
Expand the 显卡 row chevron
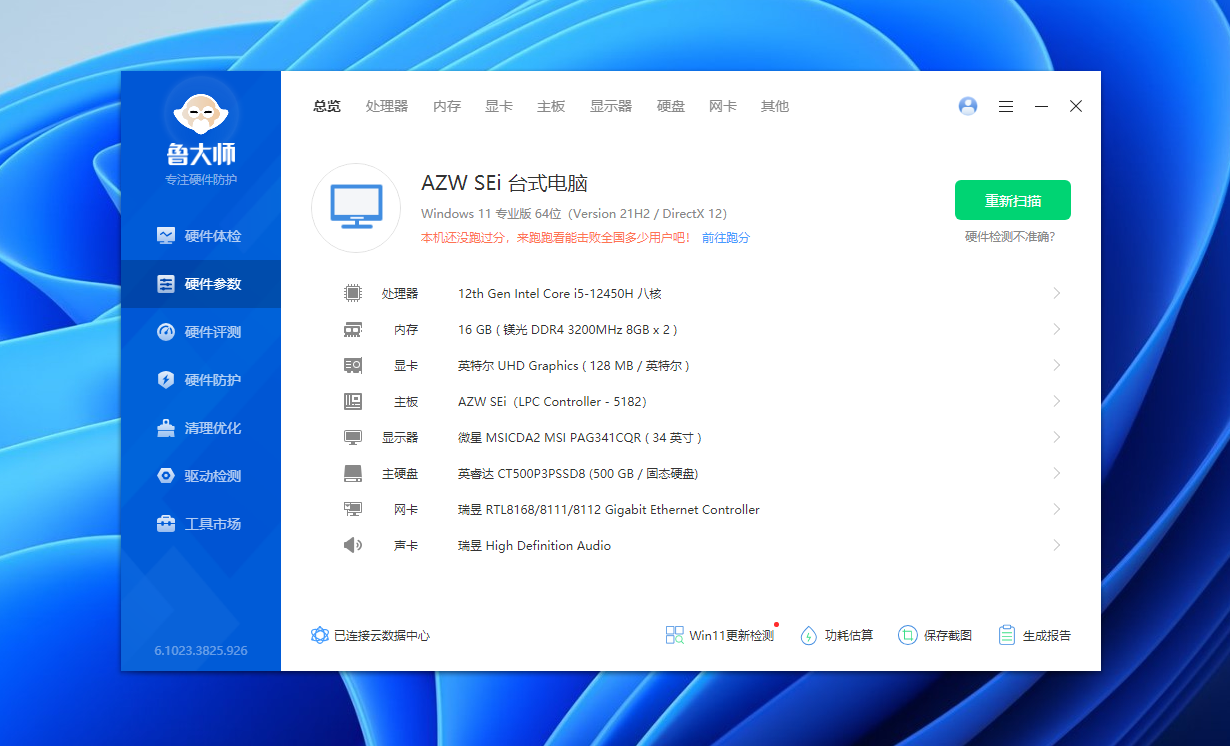[x=1057, y=366]
